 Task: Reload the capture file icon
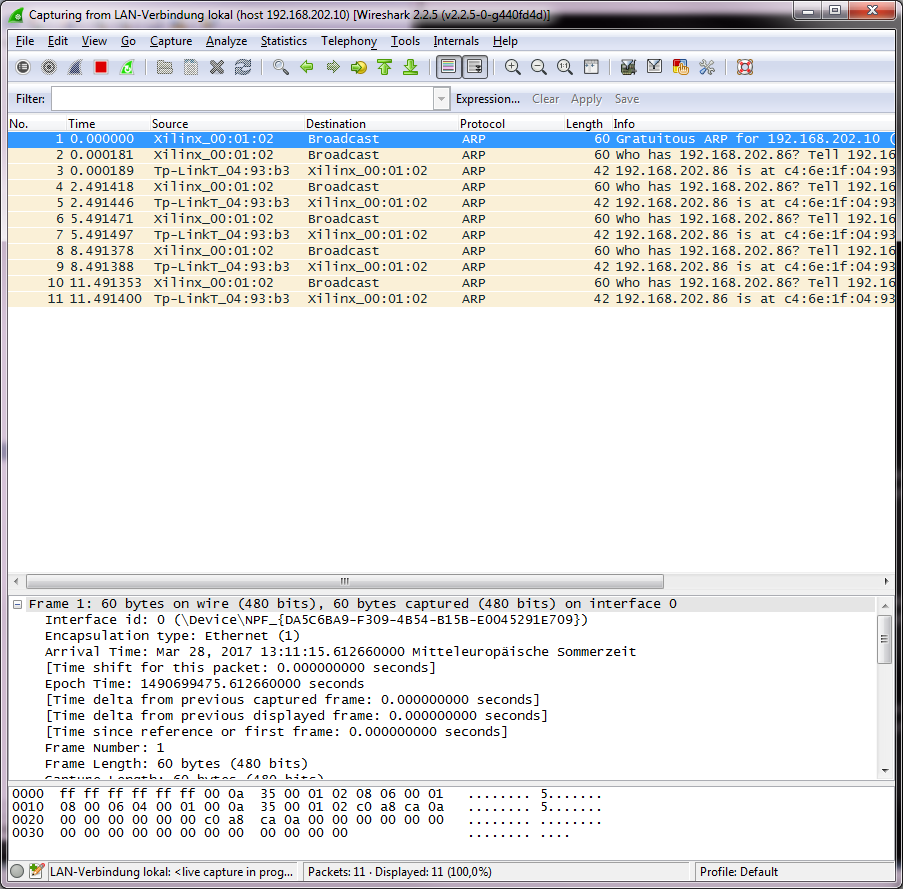coord(243,67)
